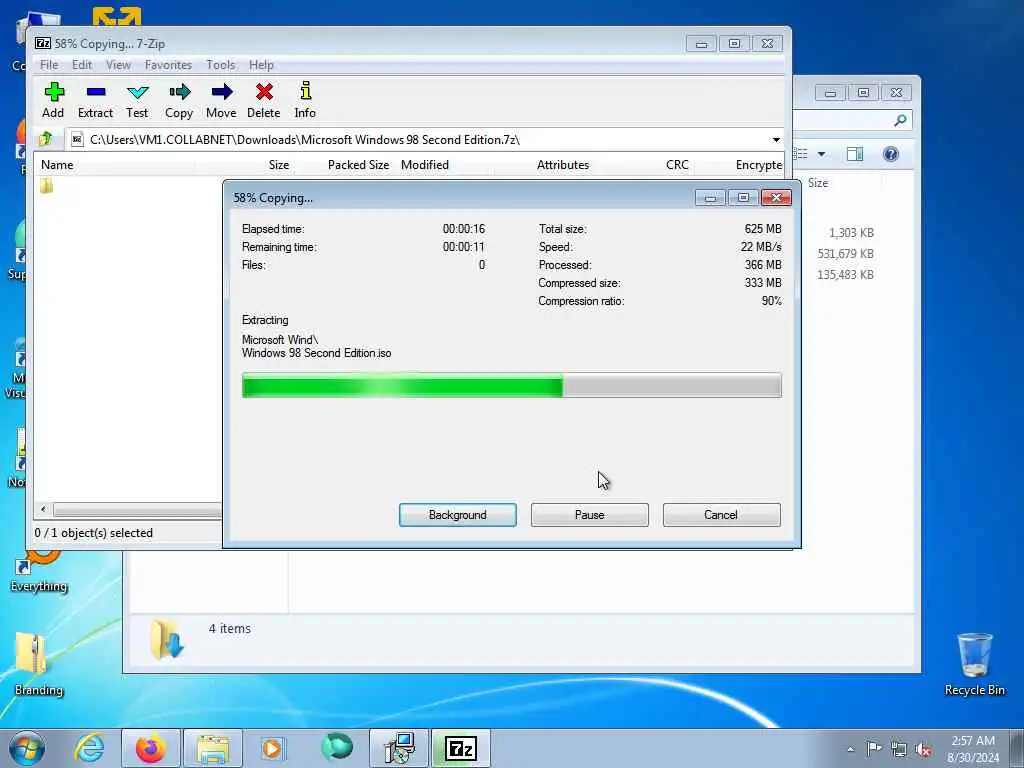Click the horizontal scrollbar left arrow

coord(43,509)
